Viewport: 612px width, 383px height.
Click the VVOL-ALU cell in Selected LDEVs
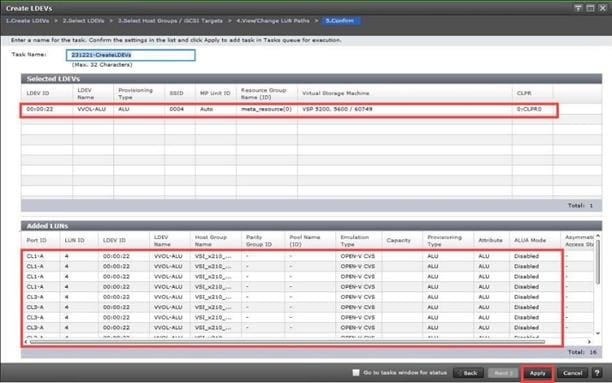tap(91, 109)
